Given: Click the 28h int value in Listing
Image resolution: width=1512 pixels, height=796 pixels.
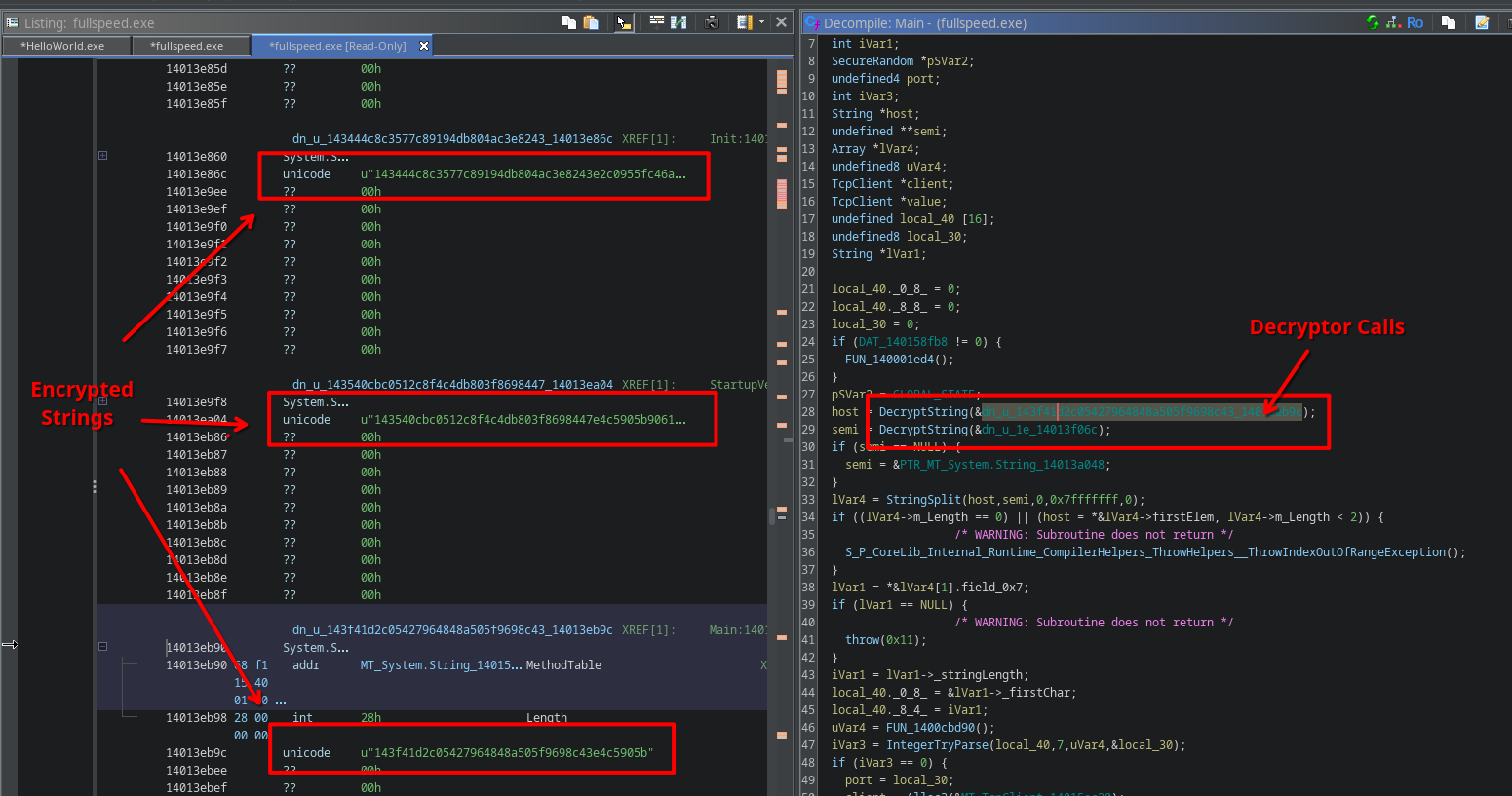Looking at the screenshot, I should [371, 718].
